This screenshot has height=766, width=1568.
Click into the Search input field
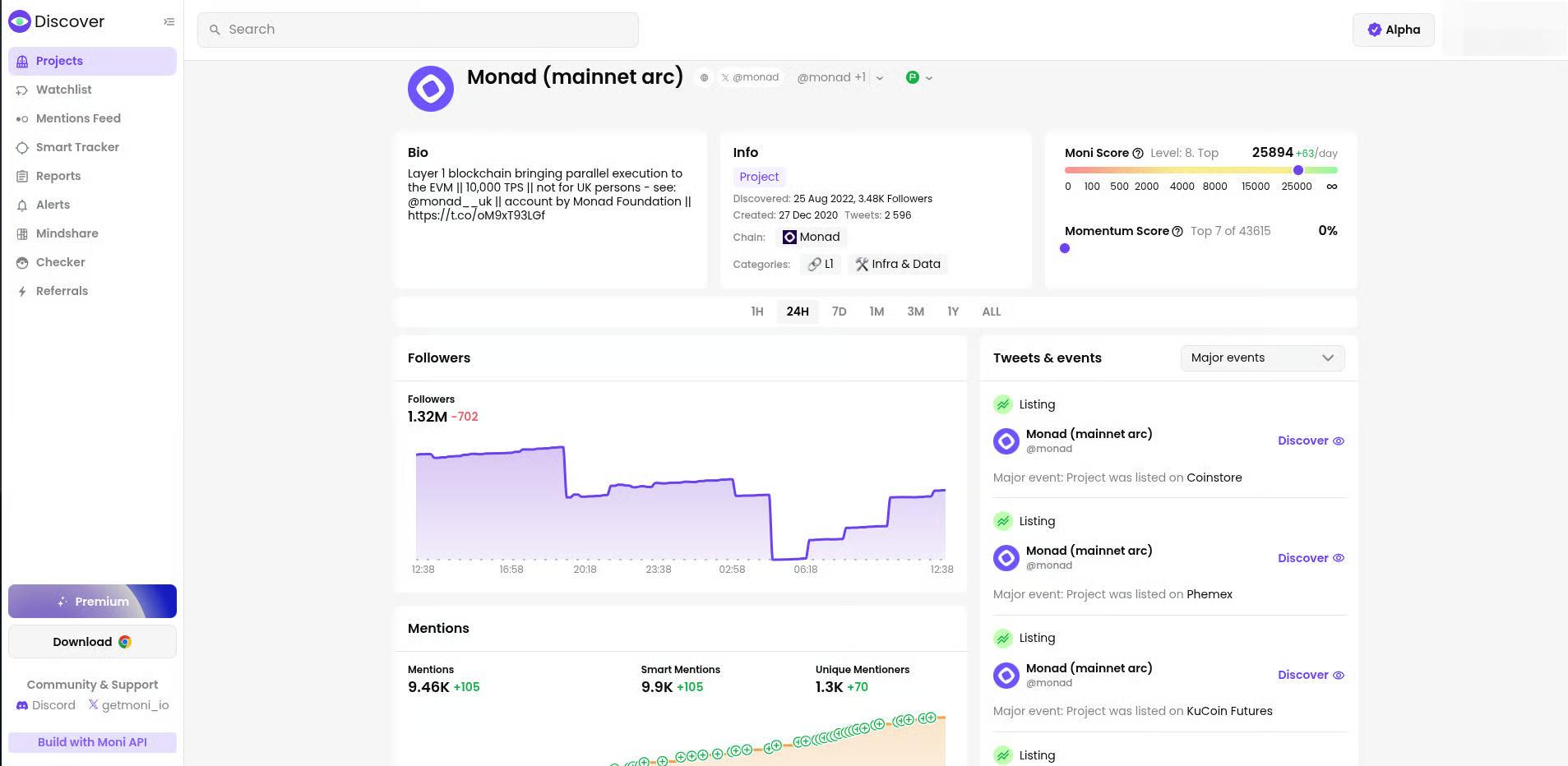click(418, 30)
